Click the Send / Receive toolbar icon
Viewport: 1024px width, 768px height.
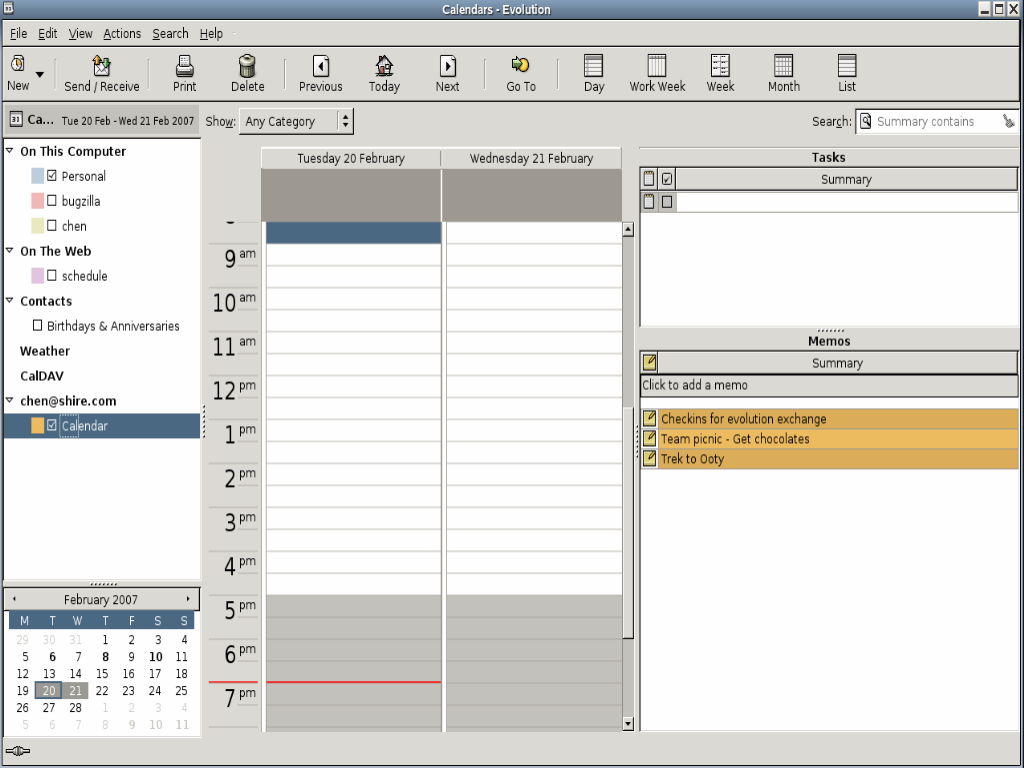[x=102, y=66]
